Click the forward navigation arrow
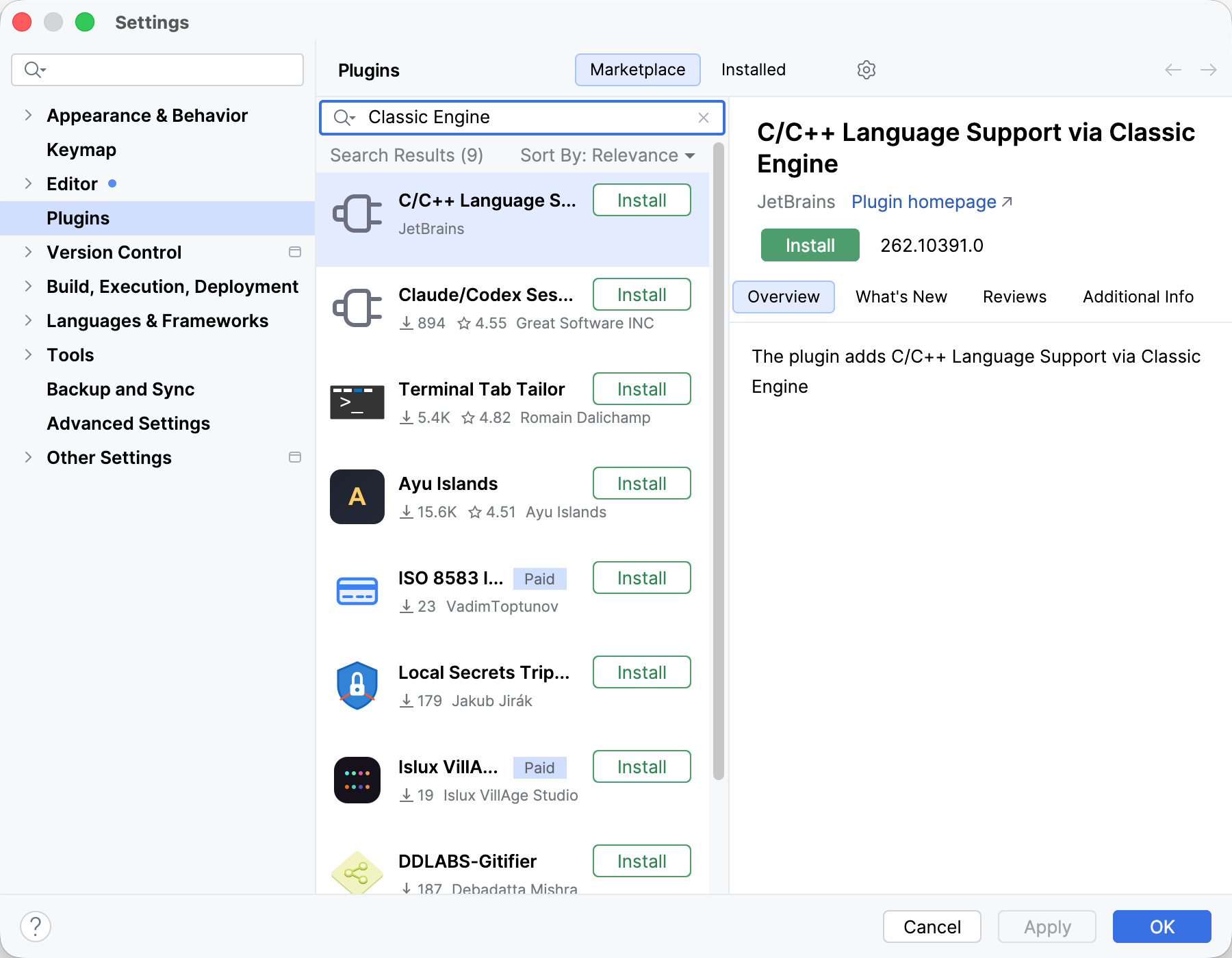Screen dimensions: 1232x958 pos(1209,70)
